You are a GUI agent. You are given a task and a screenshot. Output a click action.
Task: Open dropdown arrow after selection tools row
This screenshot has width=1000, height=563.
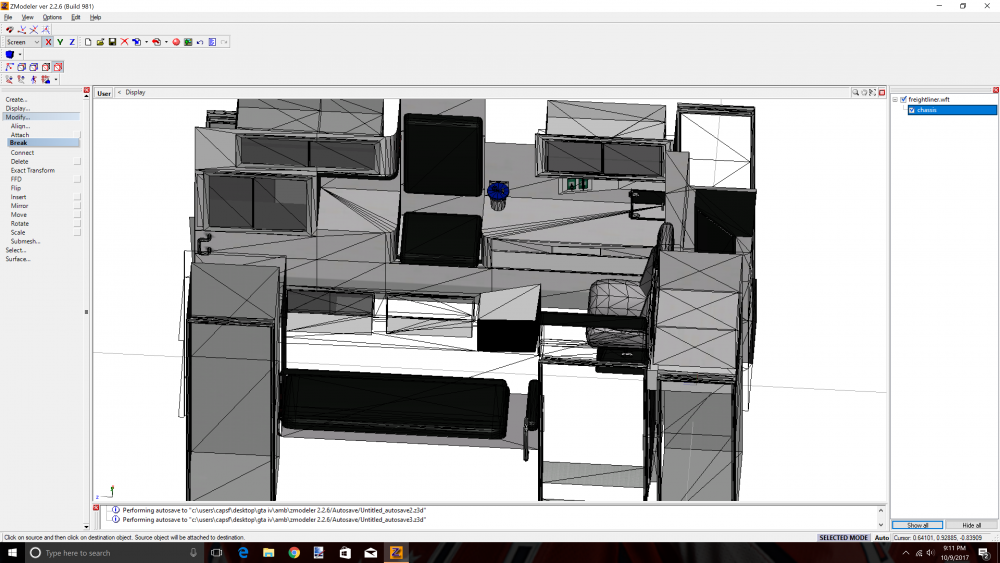56,80
